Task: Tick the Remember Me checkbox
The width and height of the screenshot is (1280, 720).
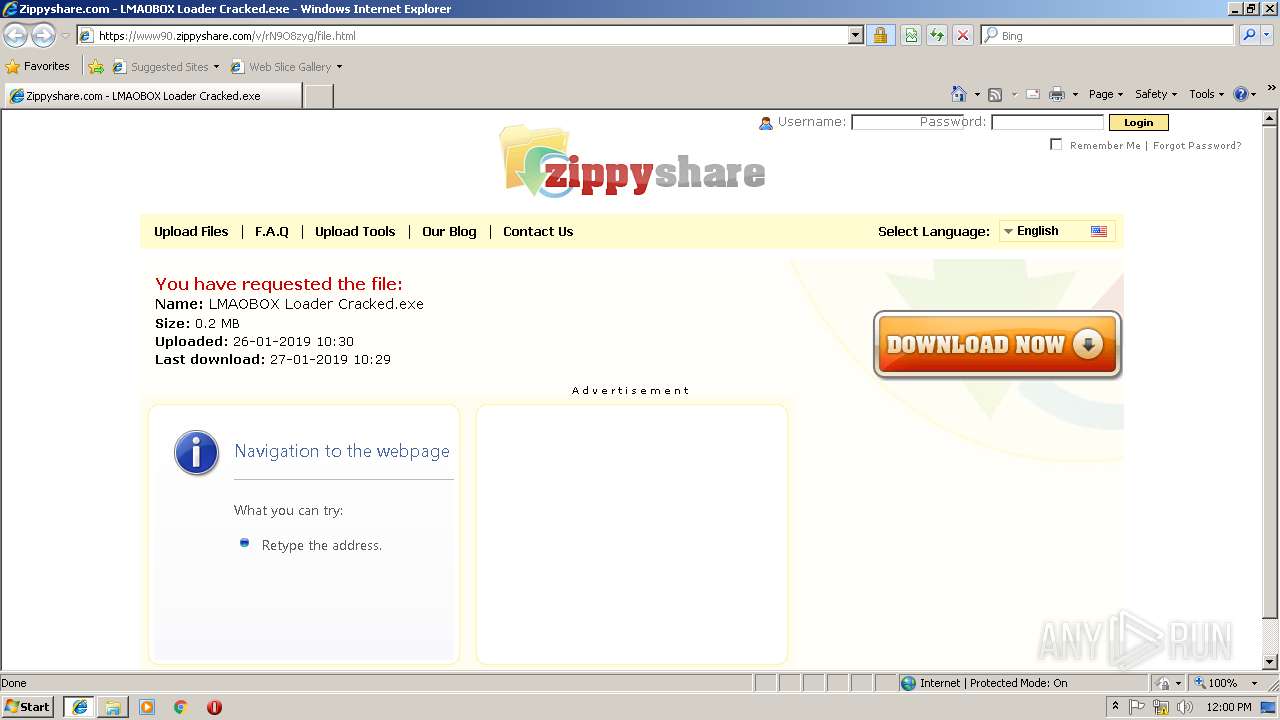Action: pos(1056,145)
